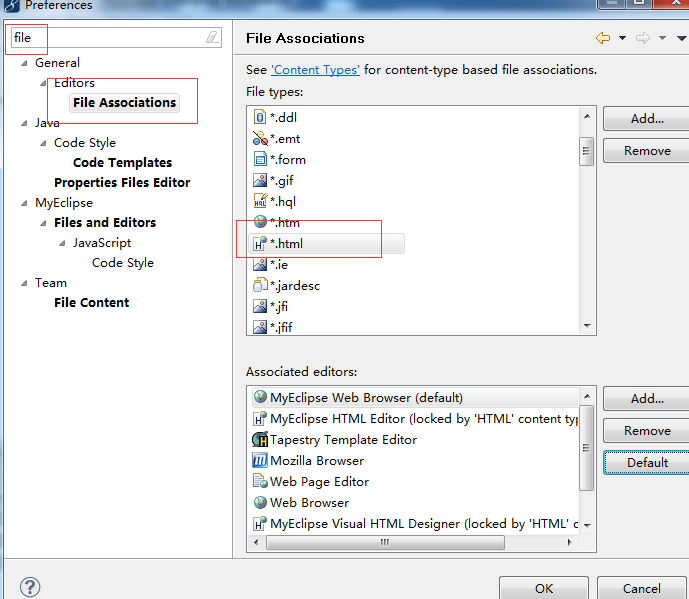
Task: Collapse the Java Code Style tree node
Action: pos(43,143)
